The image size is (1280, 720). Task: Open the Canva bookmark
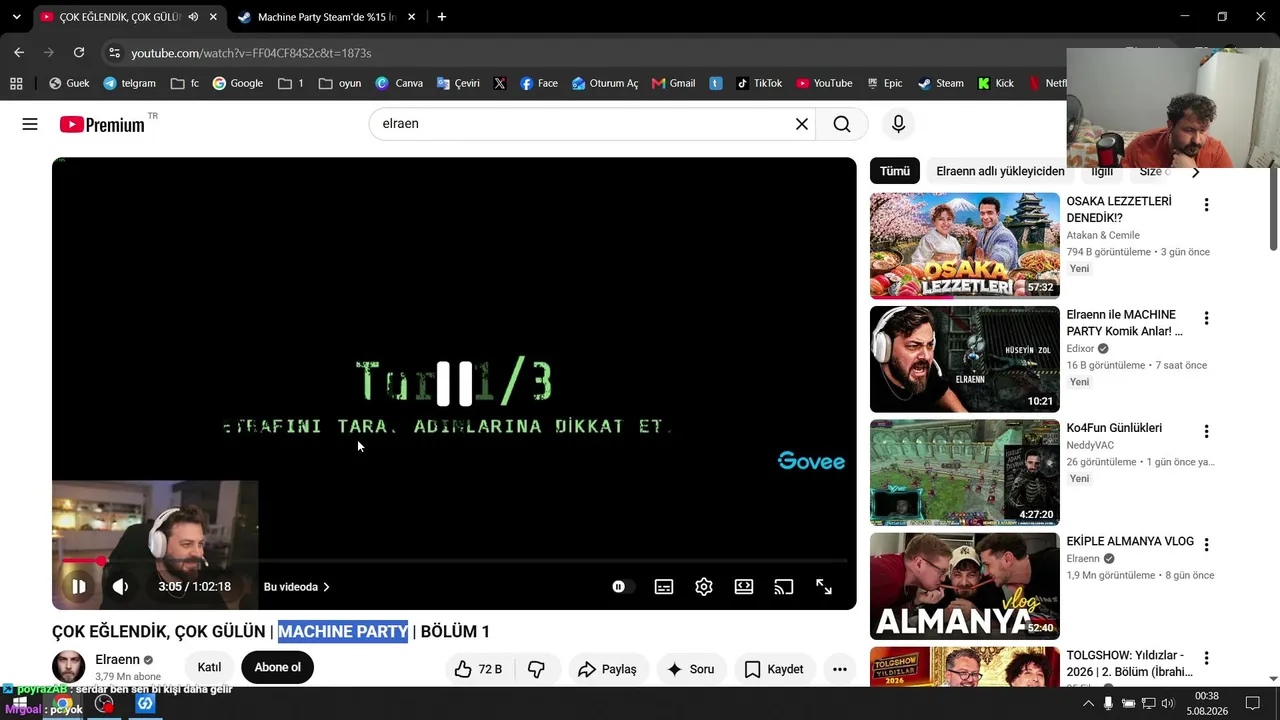pyautogui.click(x=399, y=83)
